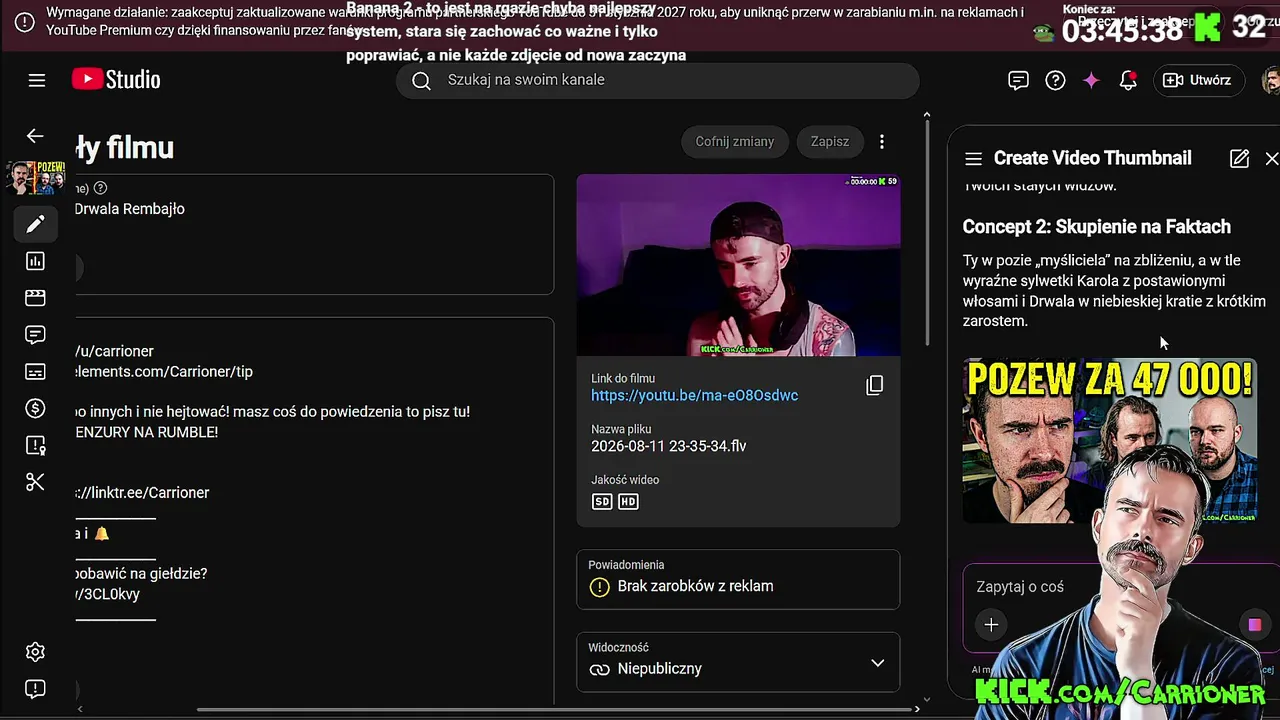The height and width of the screenshot is (720, 1280).
Task: Click the Zapisz button
Action: [830, 142]
